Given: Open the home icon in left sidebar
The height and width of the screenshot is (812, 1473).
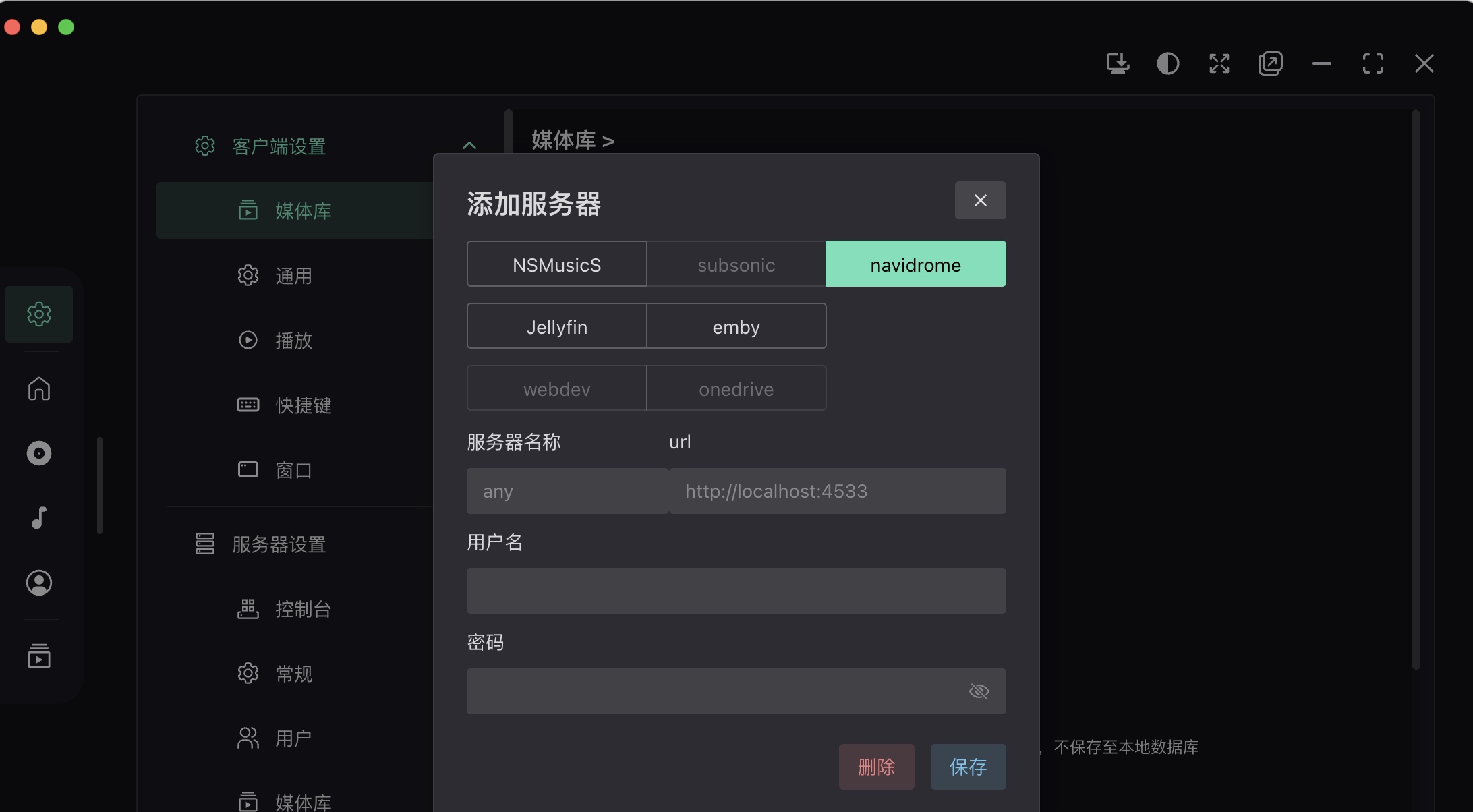Looking at the screenshot, I should 38,388.
